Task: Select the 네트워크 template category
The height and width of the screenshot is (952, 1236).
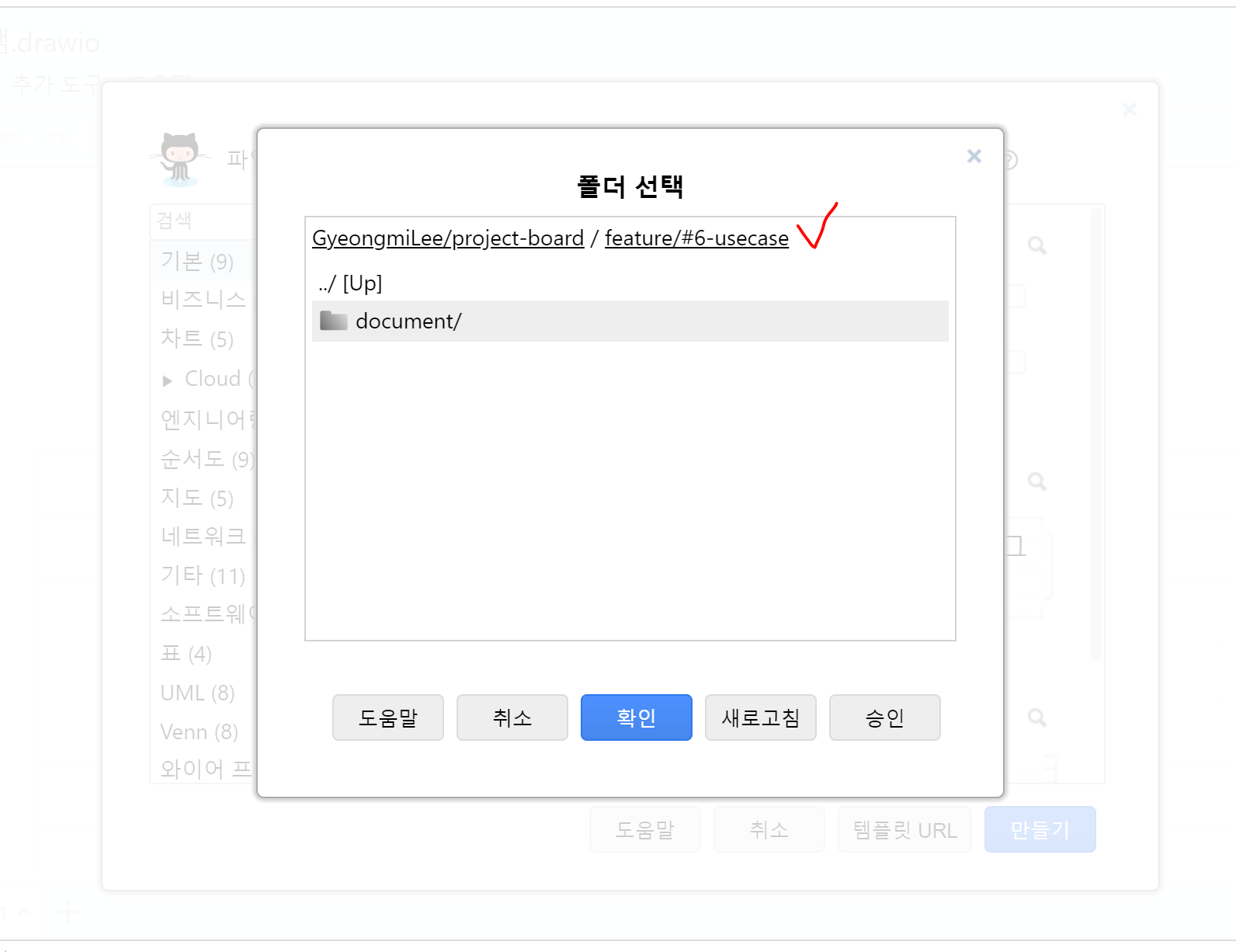Action: click(203, 536)
